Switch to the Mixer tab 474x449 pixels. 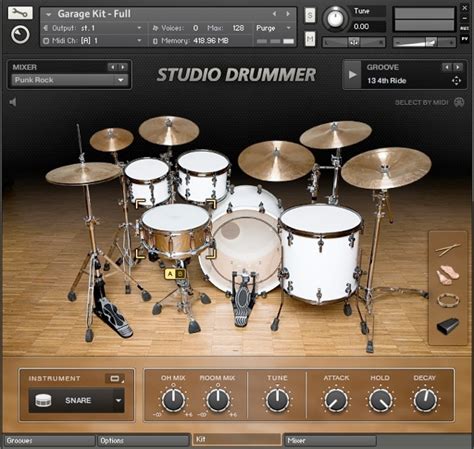pyautogui.click(x=330, y=441)
